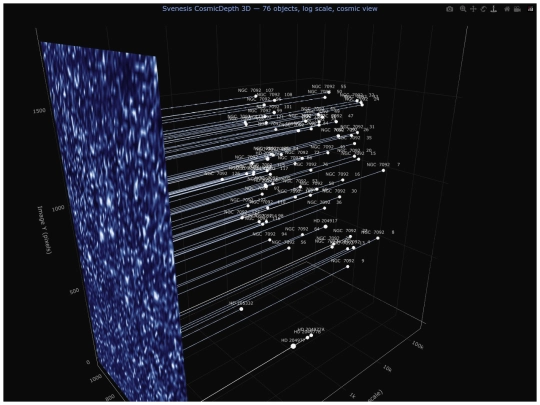540x405 pixels.
Task: Reset camera to last saved view
Action: (x=517, y=9)
